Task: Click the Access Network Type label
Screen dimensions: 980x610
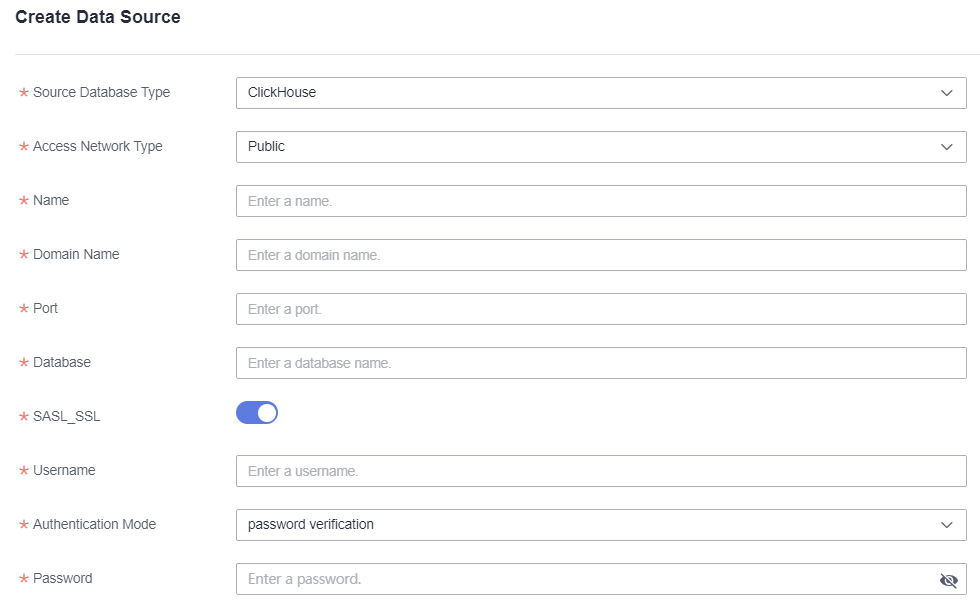Action: 97,147
